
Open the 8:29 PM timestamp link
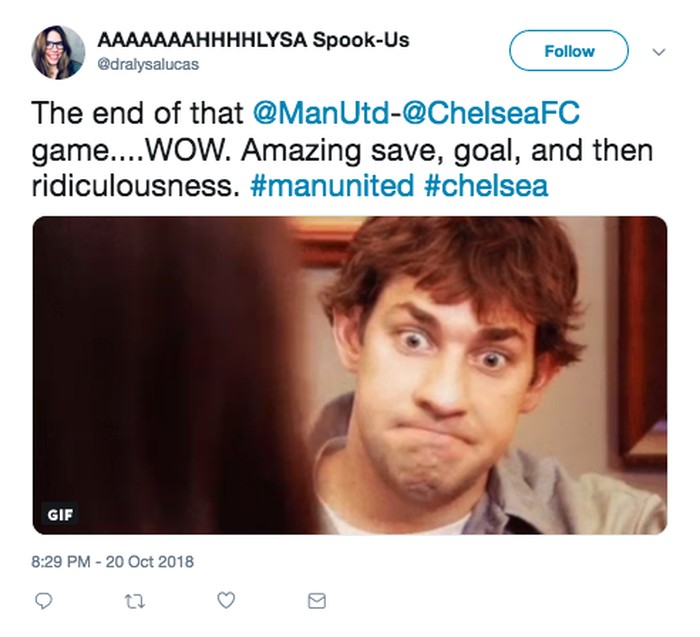(x=61, y=562)
